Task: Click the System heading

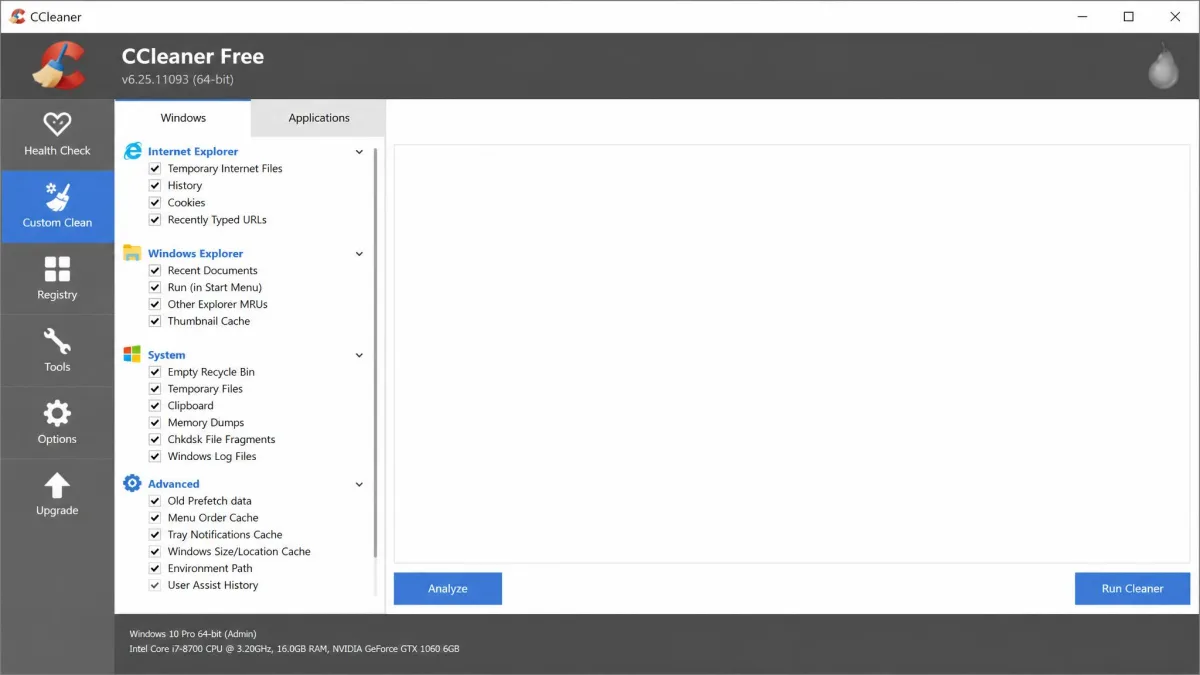Action: 166,355
